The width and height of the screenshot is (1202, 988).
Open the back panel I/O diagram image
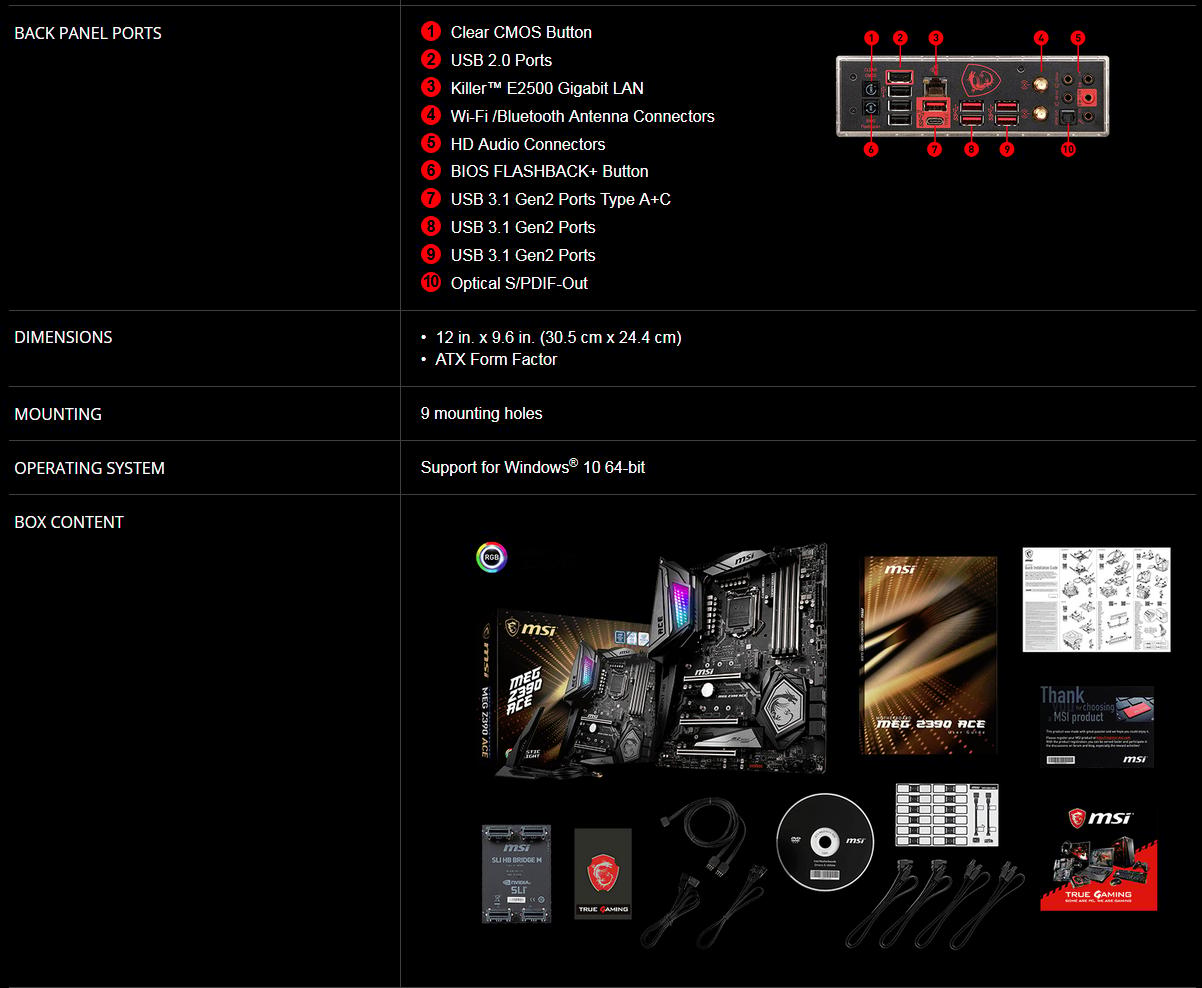(x=973, y=93)
